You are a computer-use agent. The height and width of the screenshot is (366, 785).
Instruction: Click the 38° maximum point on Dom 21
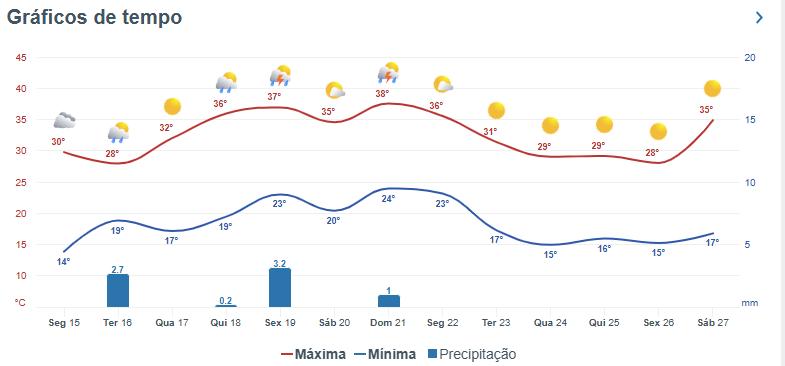tap(389, 104)
